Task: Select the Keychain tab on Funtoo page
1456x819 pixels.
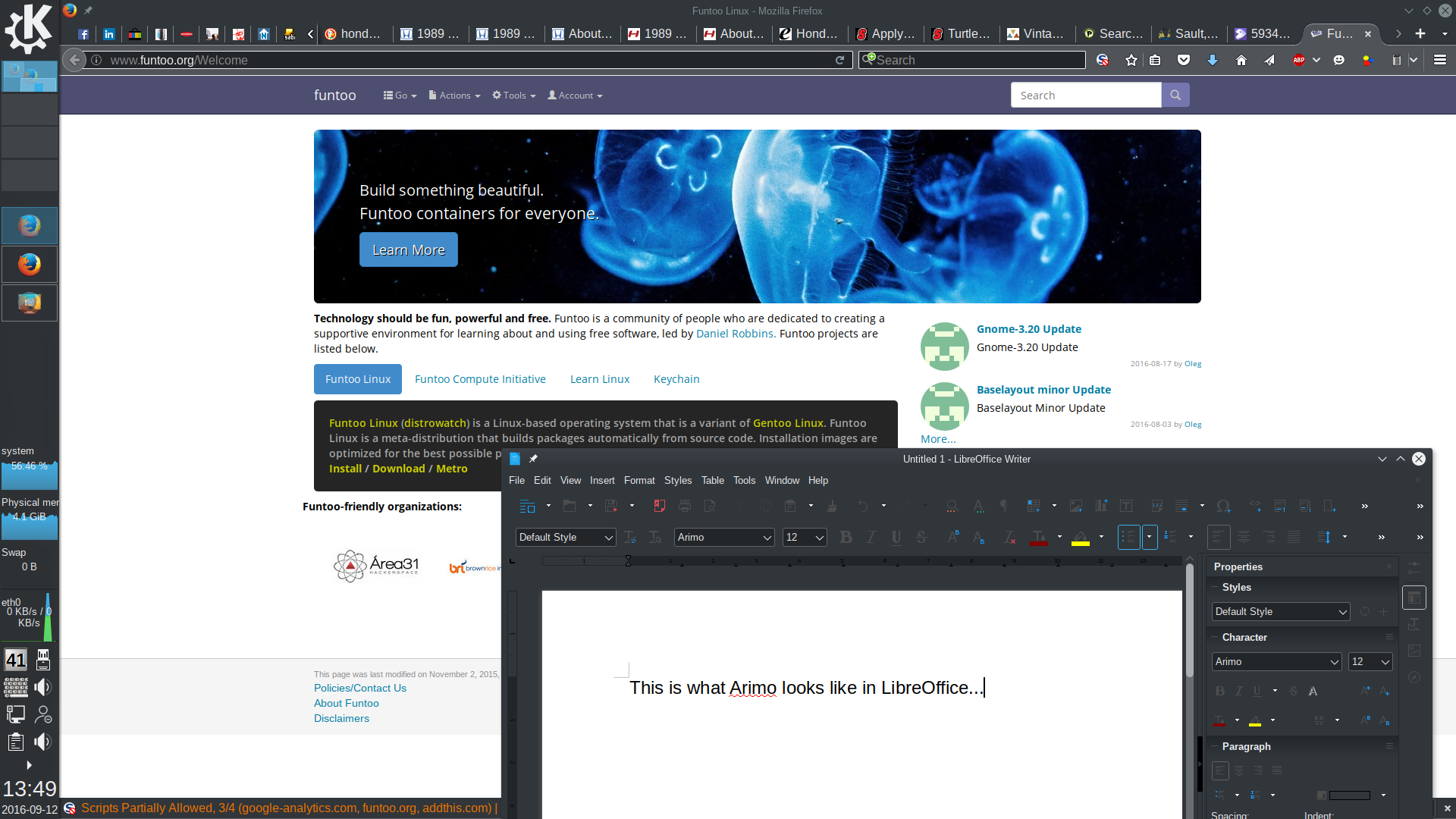Action: pos(676,379)
